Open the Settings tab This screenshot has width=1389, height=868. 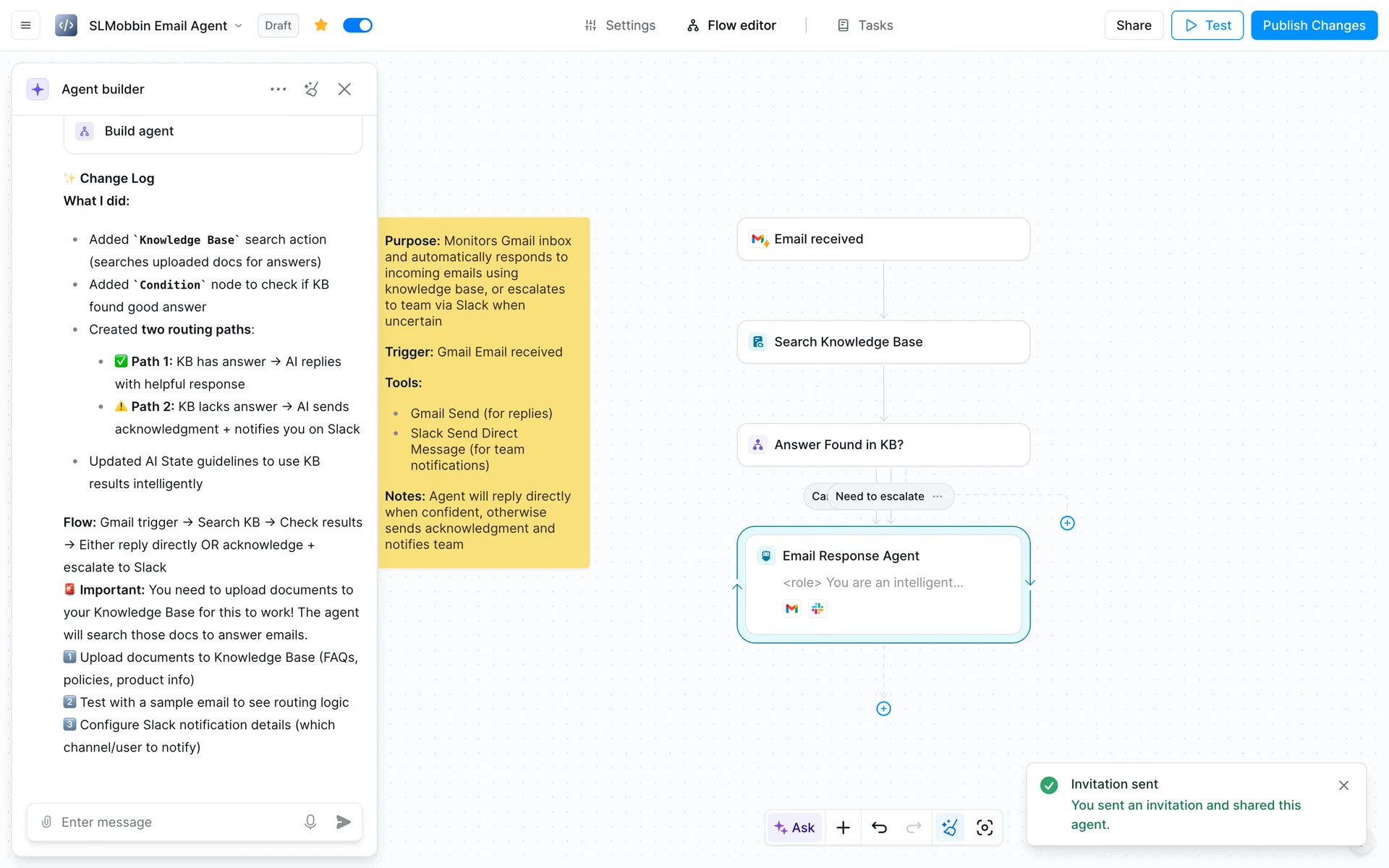point(620,25)
